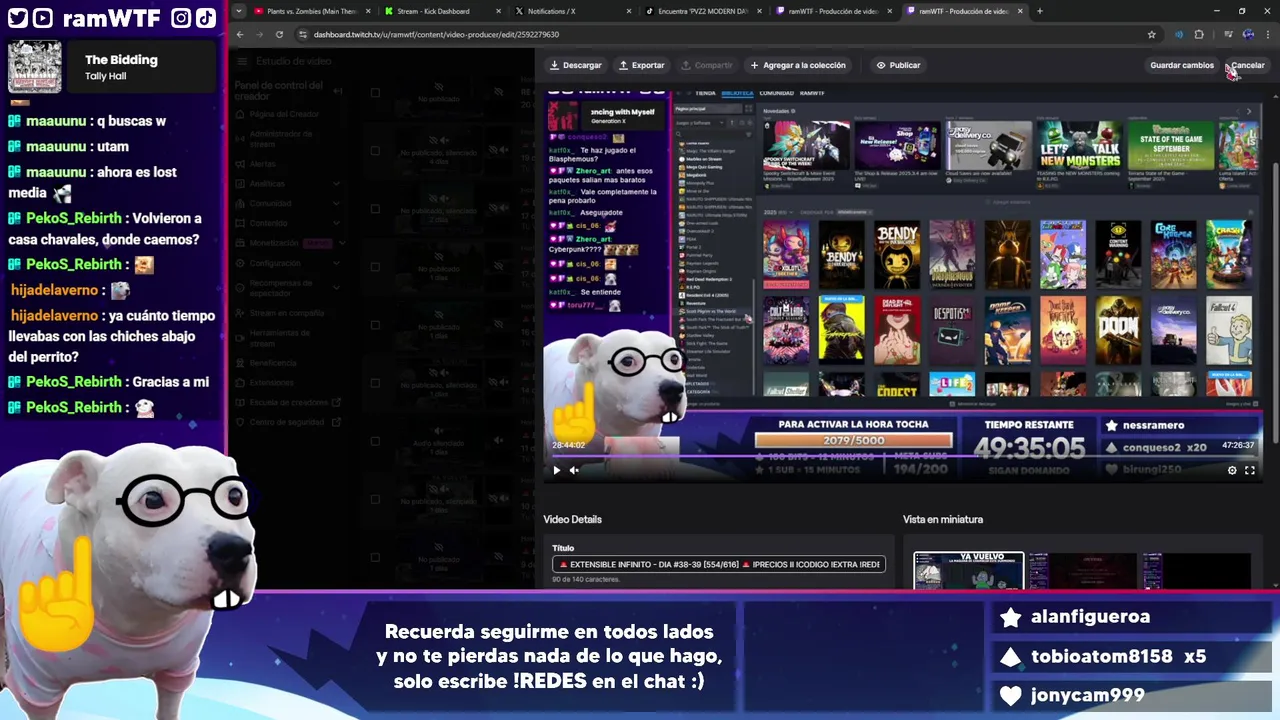Click Guardar cambios
Screen dimensions: 1280x720
1182,65
